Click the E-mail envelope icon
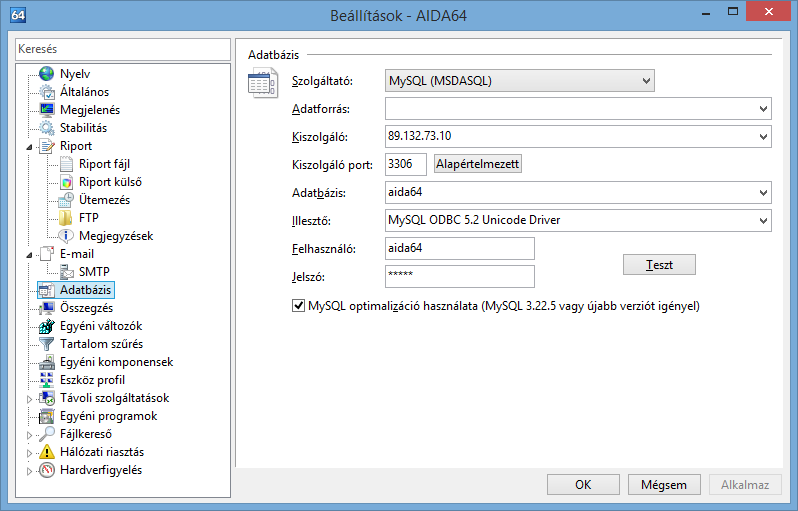The height and width of the screenshot is (511, 798). coord(46,253)
